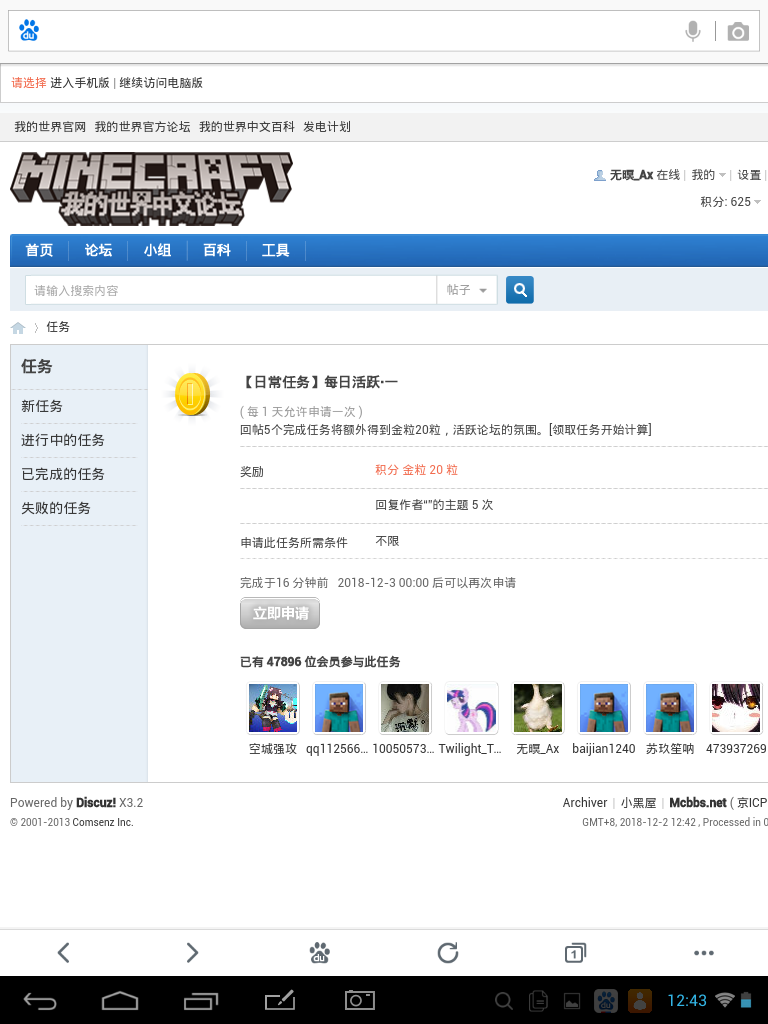Open the three-dot browser menu

coord(703,953)
